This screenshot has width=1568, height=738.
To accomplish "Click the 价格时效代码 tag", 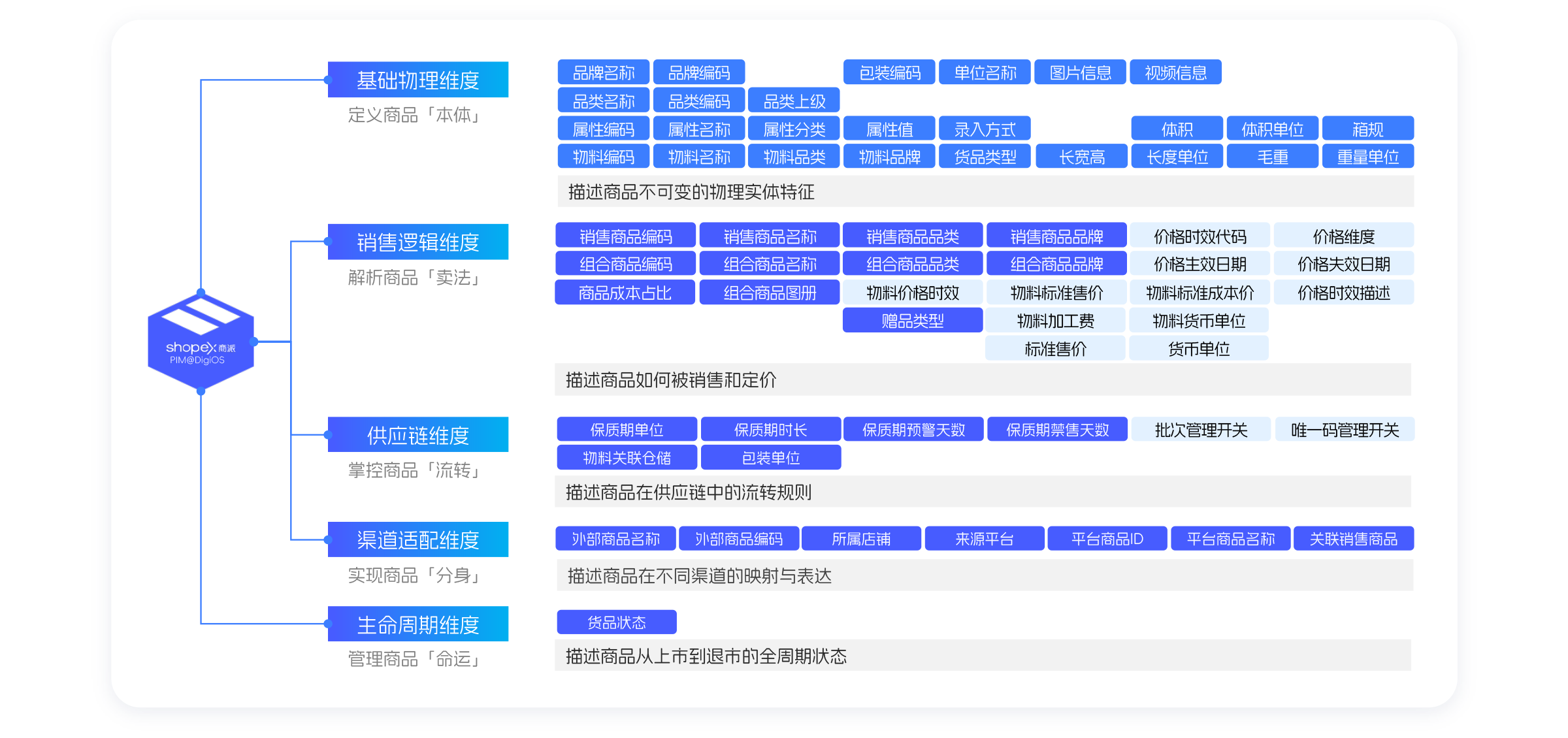I will tap(1200, 236).
